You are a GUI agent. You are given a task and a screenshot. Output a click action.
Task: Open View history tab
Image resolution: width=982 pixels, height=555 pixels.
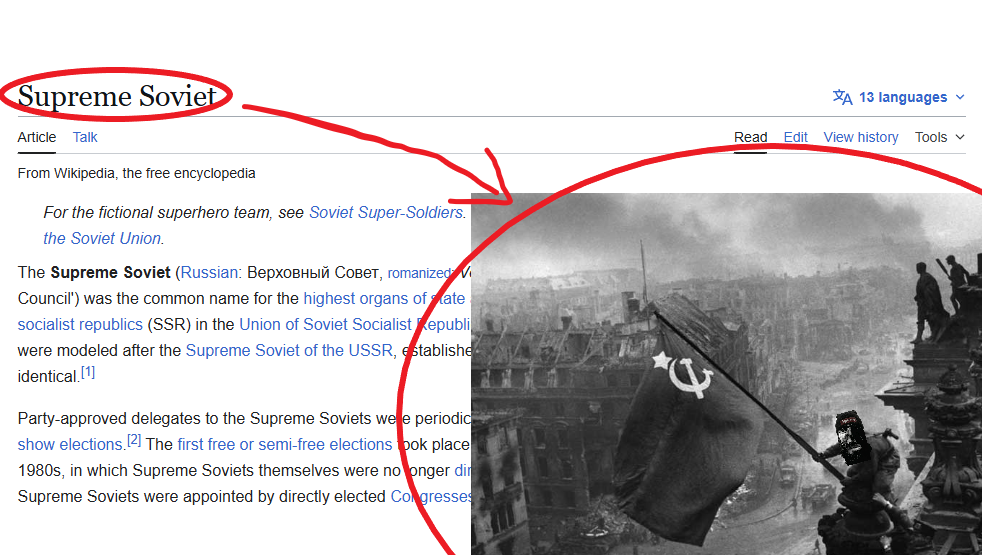pos(861,137)
